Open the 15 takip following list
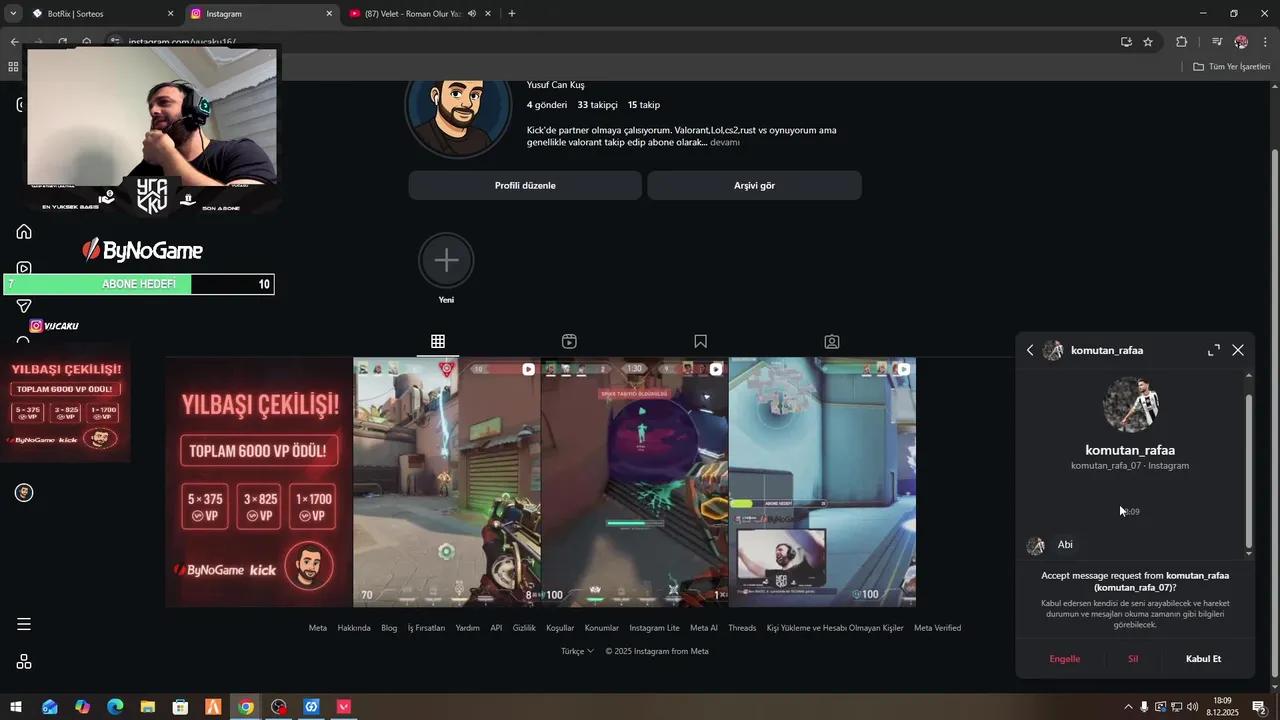The height and width of the screenshot is (720, 1280). point(644,105)
